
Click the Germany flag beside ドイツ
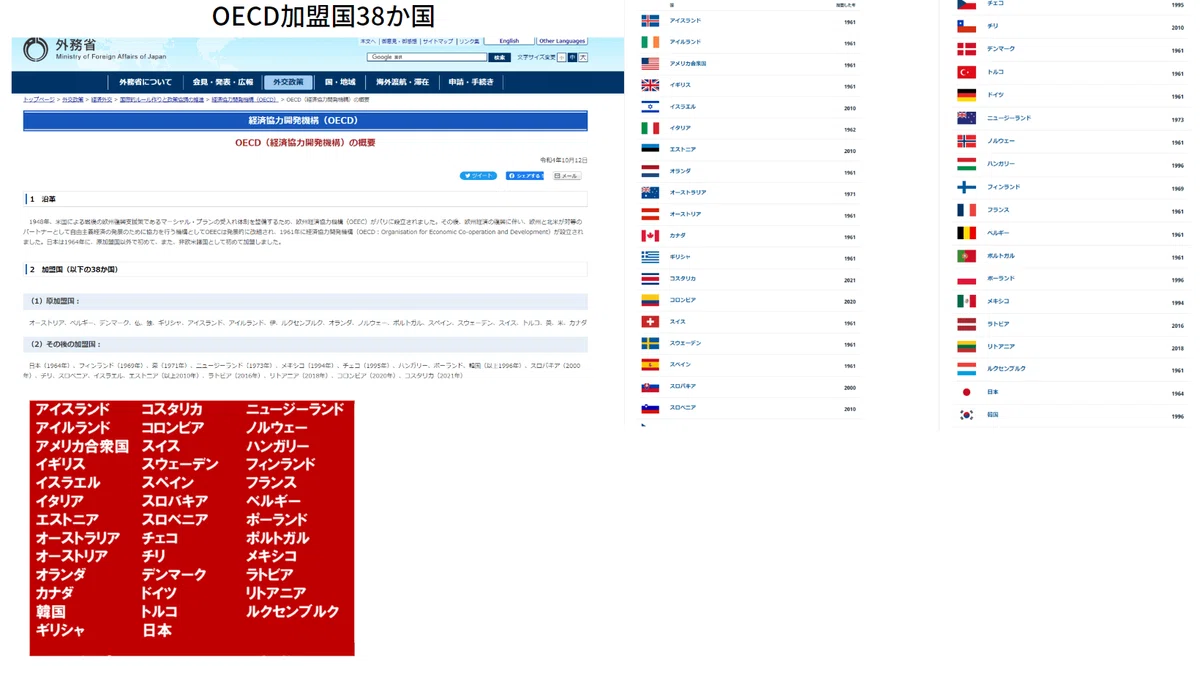[x=966, y=95]
